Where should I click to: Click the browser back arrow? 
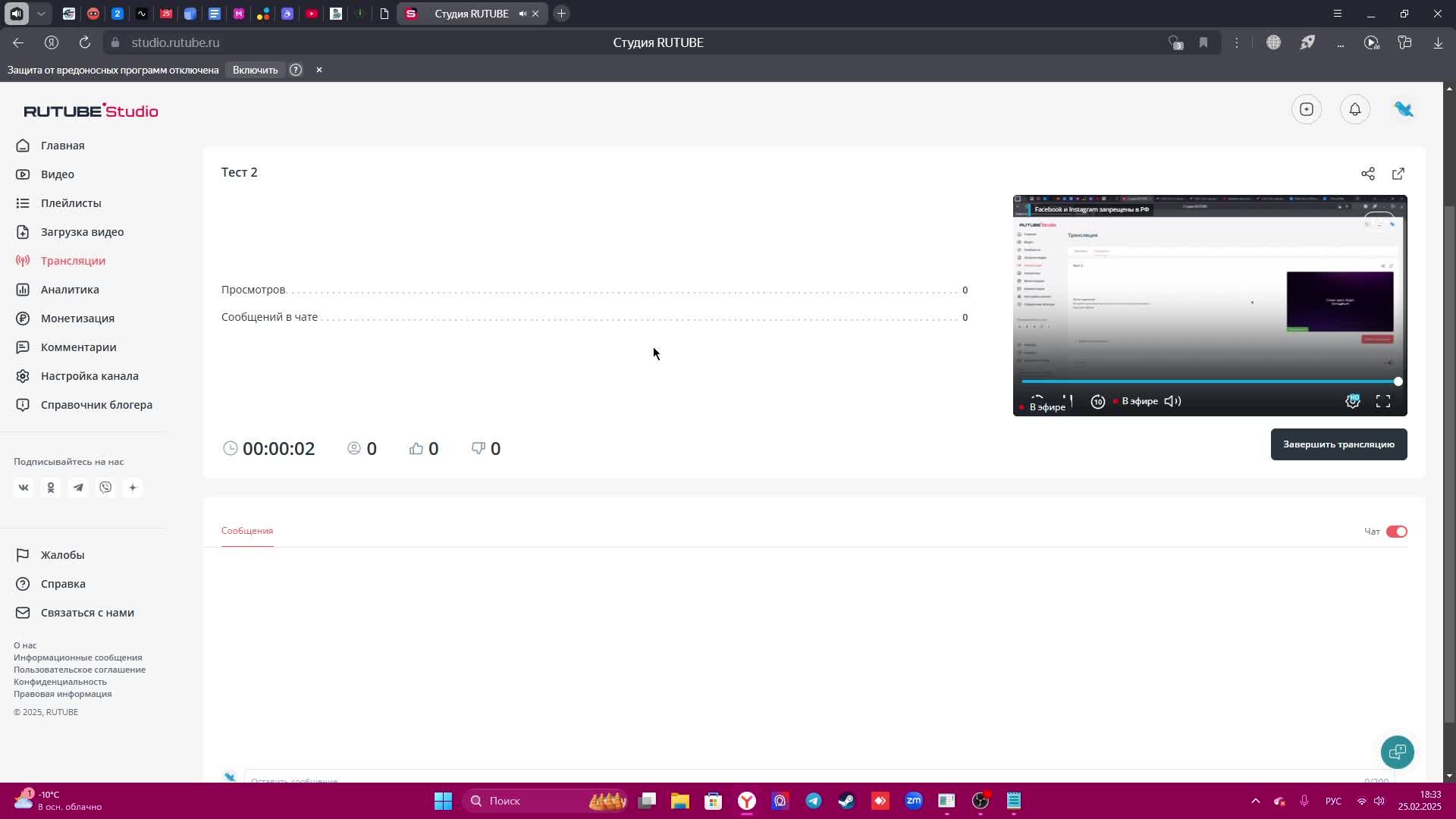pyautogui.click(x=18, y=42)
